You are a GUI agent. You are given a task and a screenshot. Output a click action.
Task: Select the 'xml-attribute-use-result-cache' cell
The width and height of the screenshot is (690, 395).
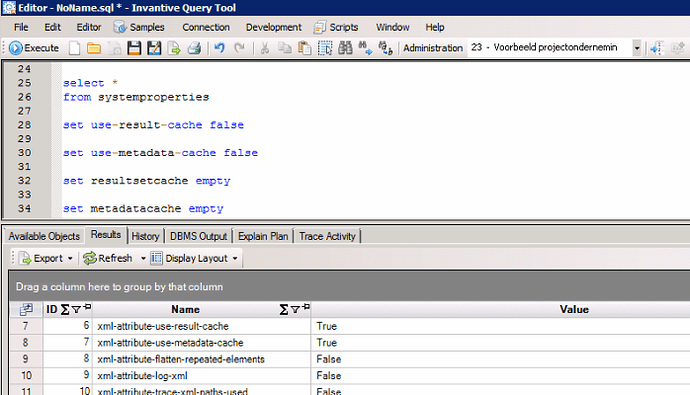point(201,326)
